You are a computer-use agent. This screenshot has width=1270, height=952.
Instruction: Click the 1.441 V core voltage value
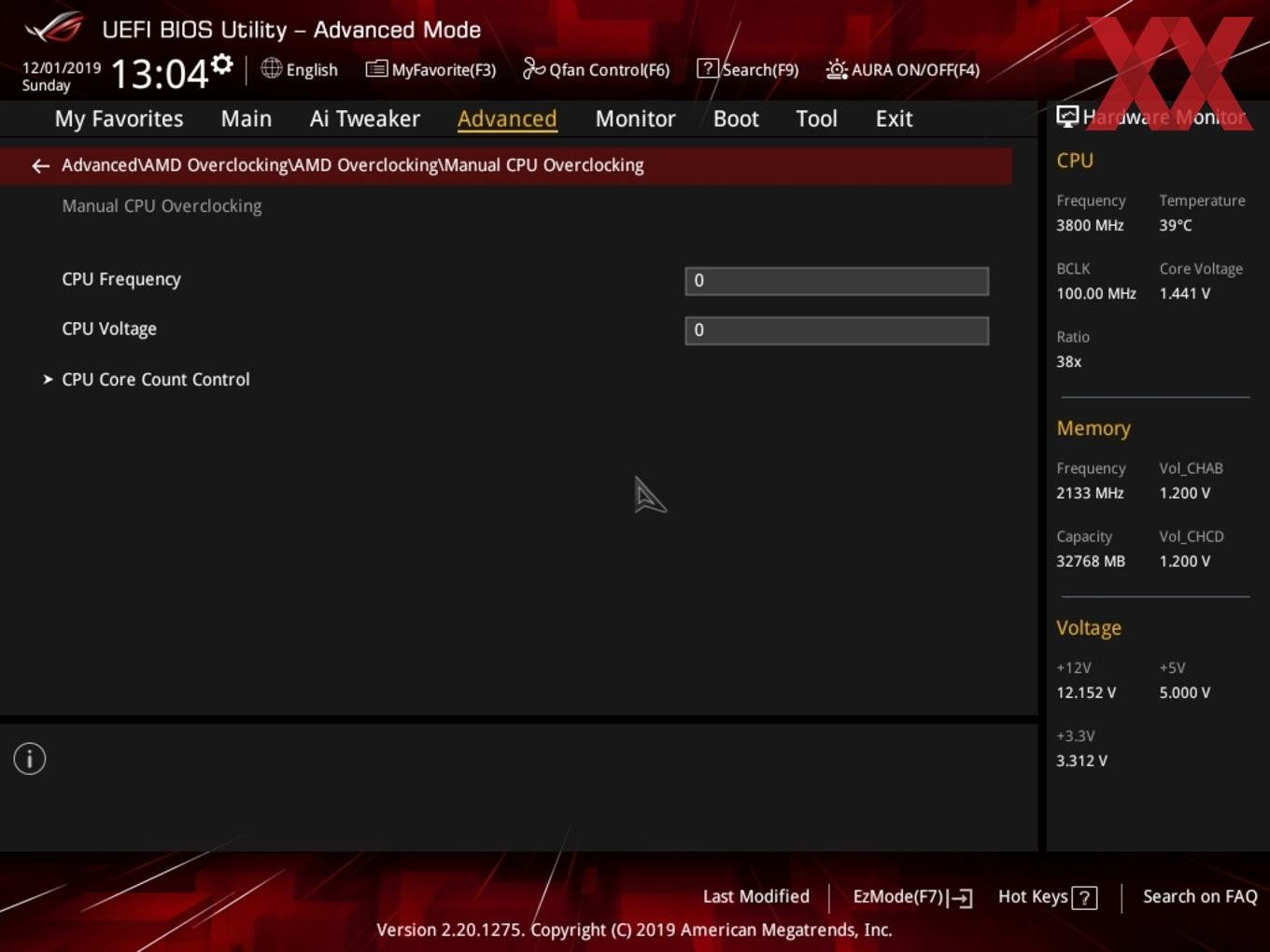click(1184, 293)
